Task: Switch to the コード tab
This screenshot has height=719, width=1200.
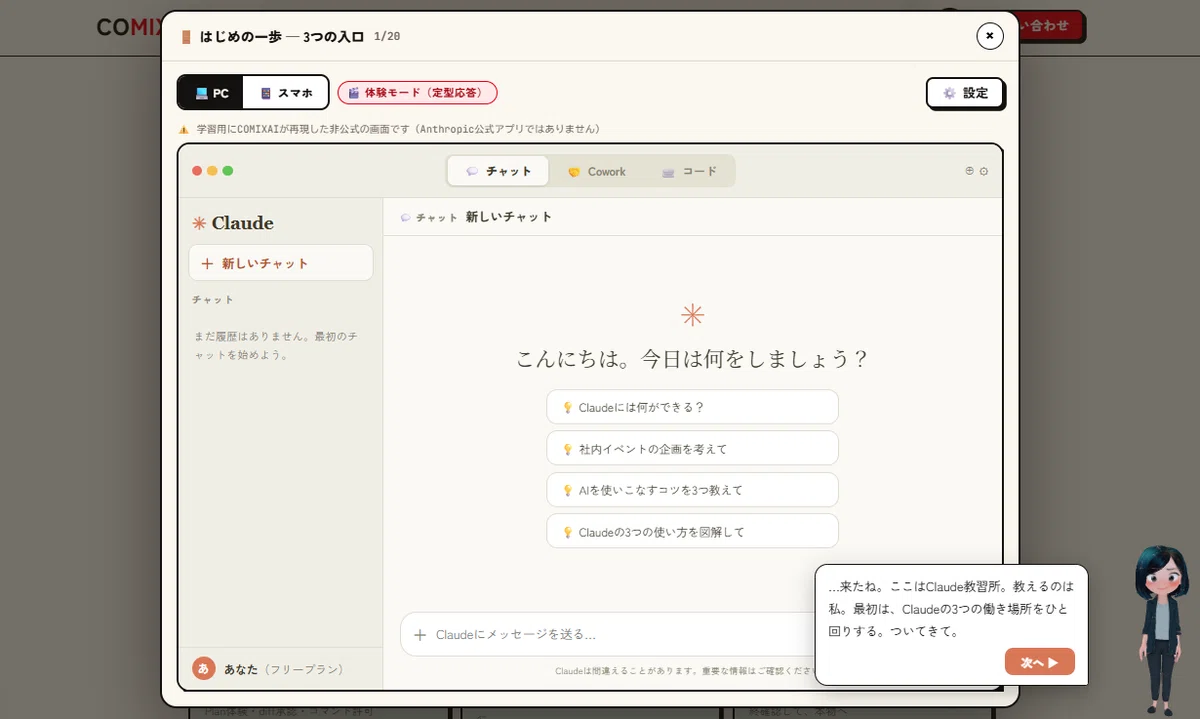Action: 689,171
